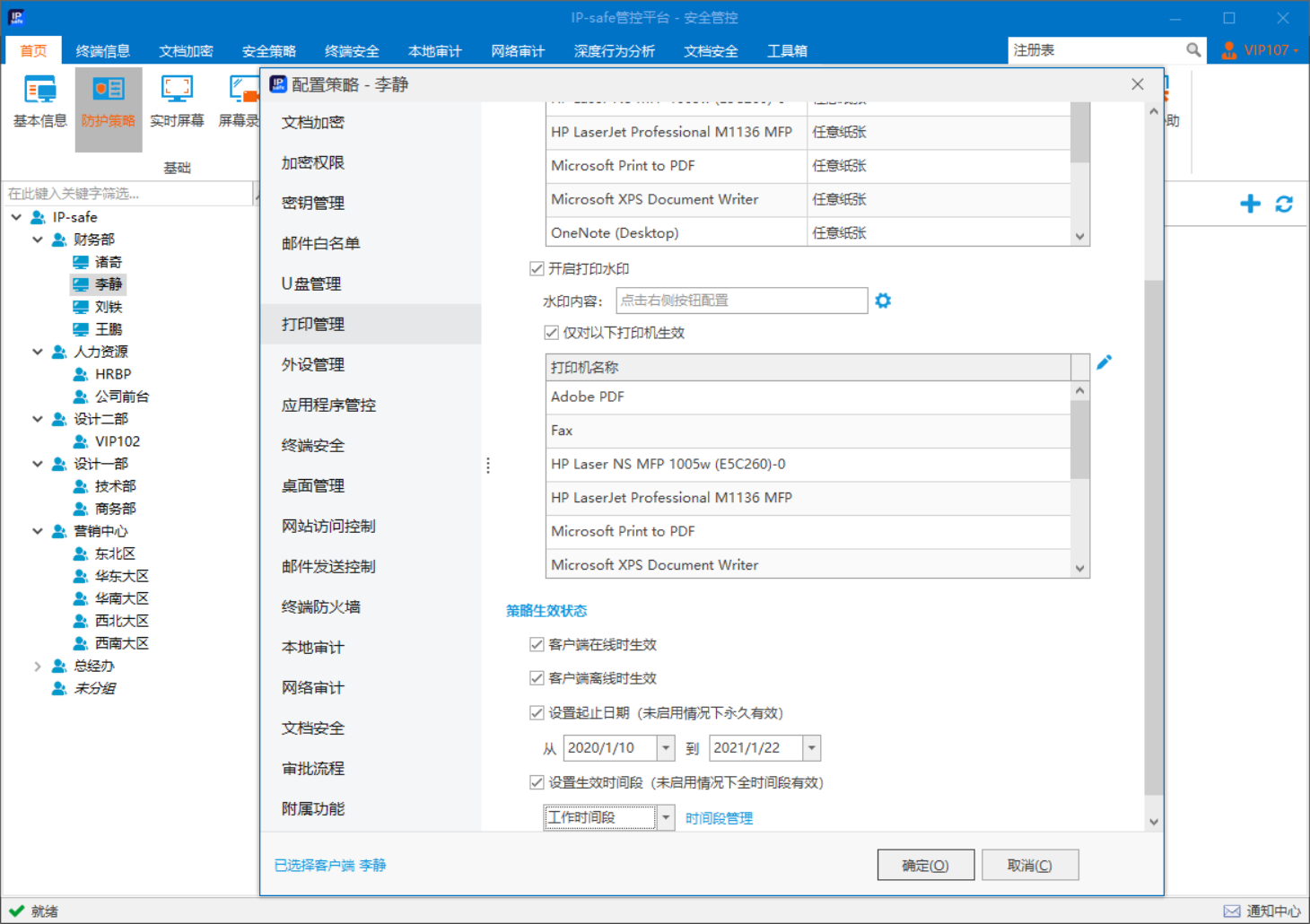Toggle 设置起止日期 checkbox
This screenshot has width=1310, height=924.
(537, 713)
